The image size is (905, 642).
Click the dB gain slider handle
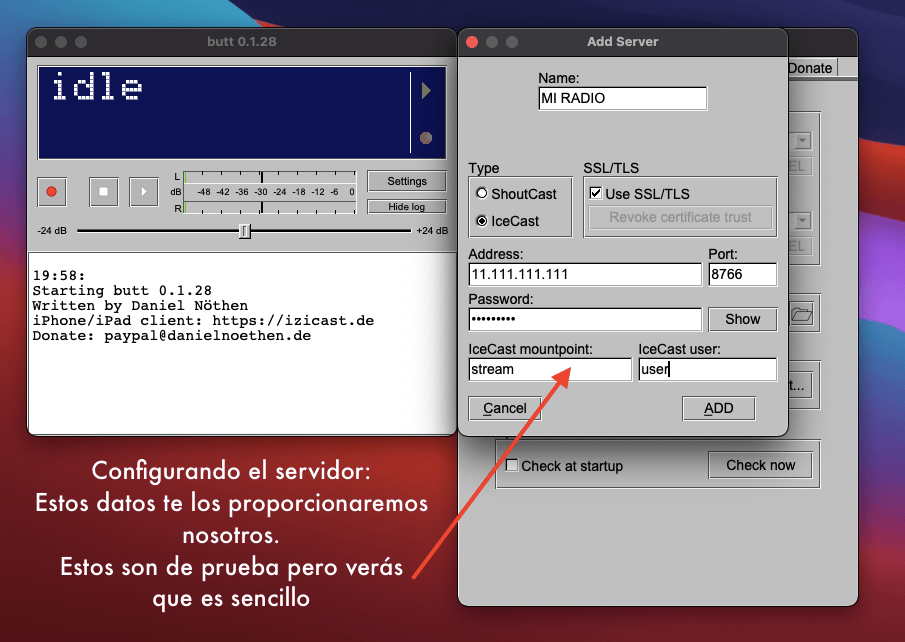(244, 230)
